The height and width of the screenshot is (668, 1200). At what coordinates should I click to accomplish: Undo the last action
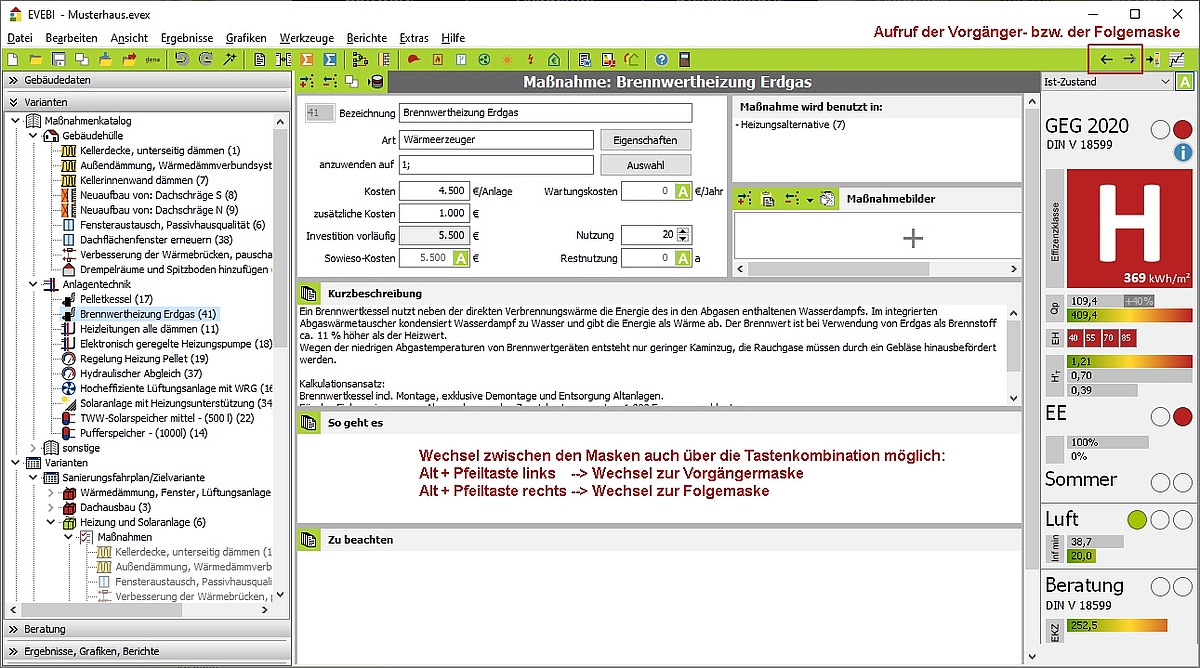(182, 59)
